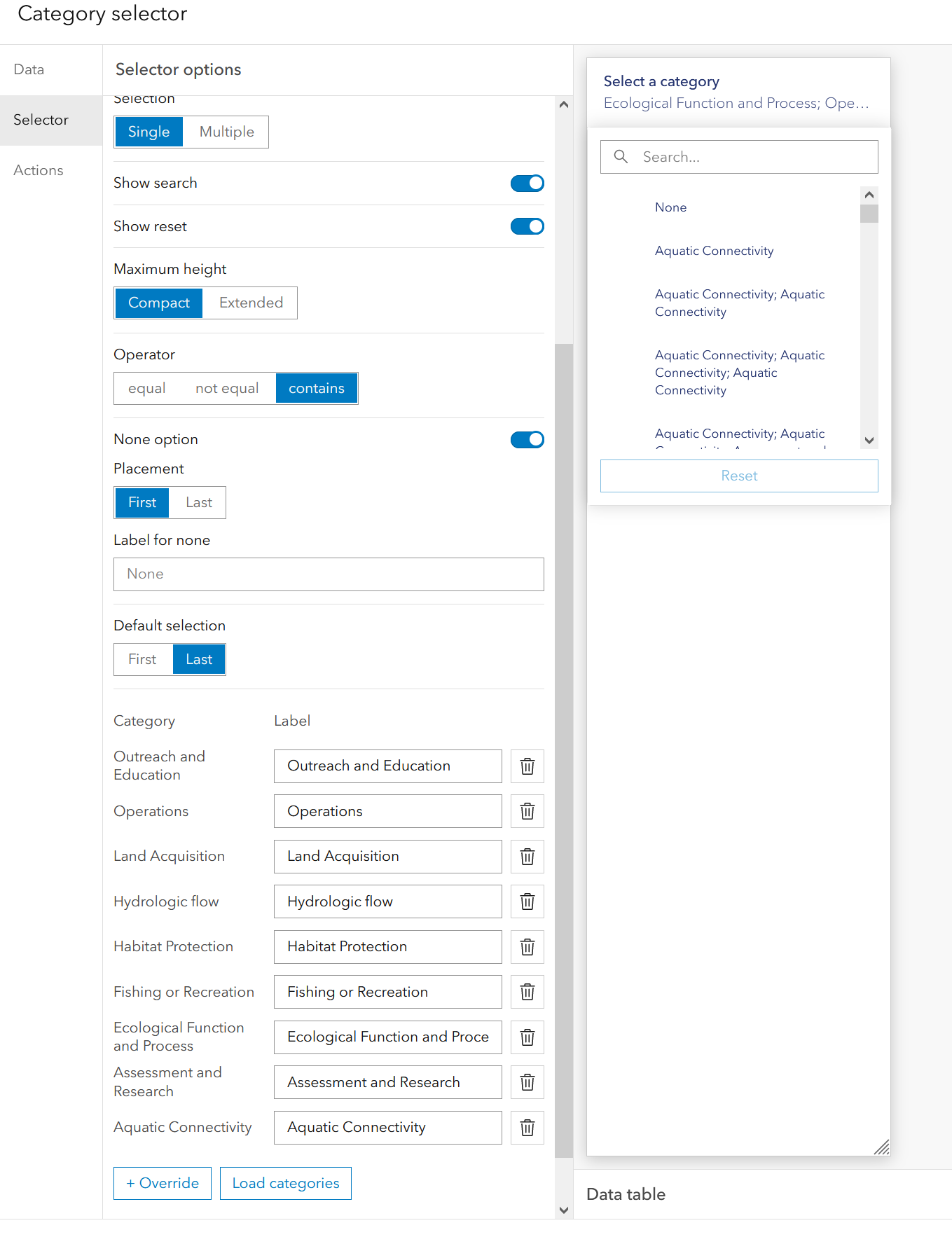
Task: Click the Reset button in preview
Action: 739,476
